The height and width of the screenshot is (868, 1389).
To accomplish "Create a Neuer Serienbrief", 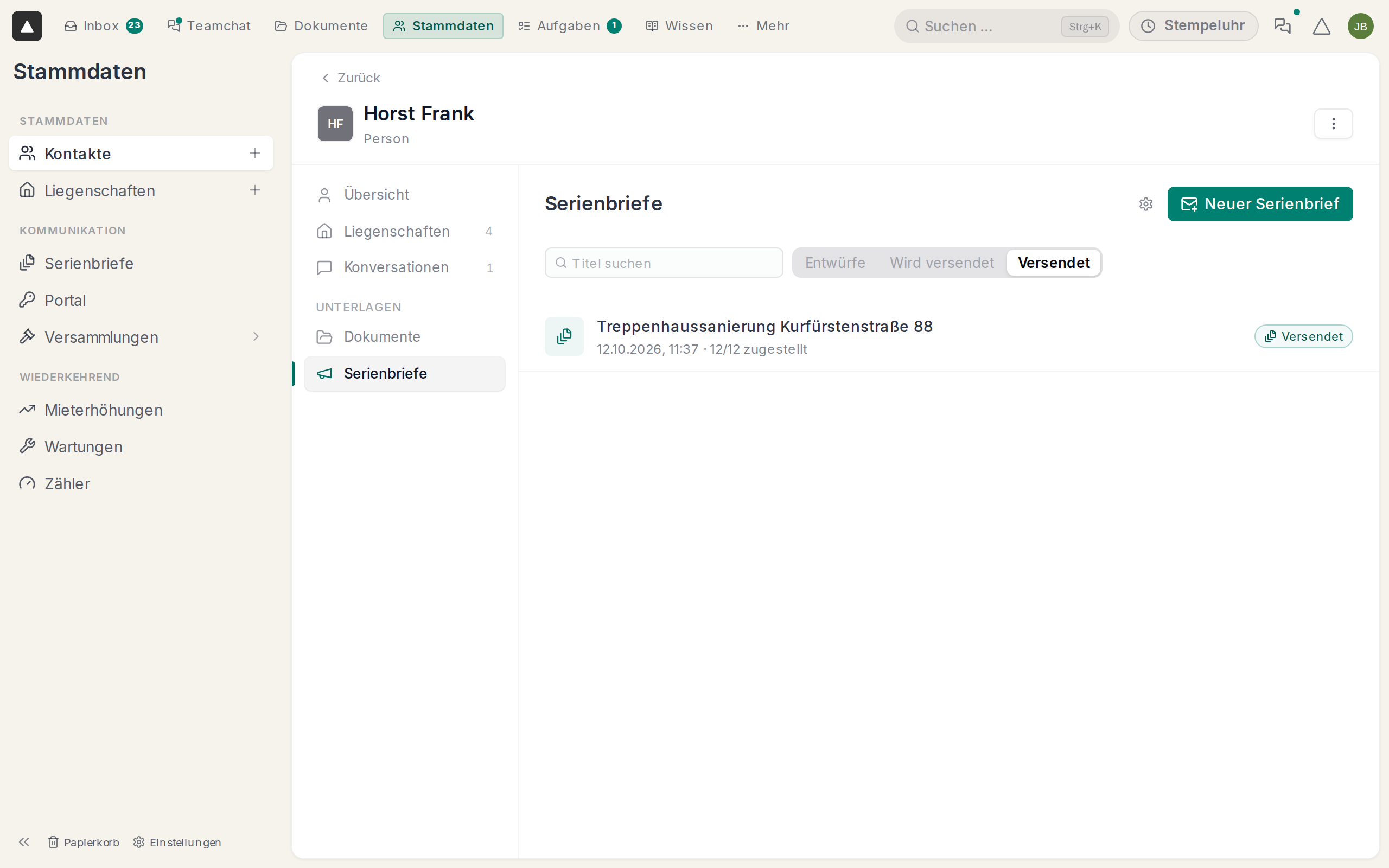I will coord(1260,204).
